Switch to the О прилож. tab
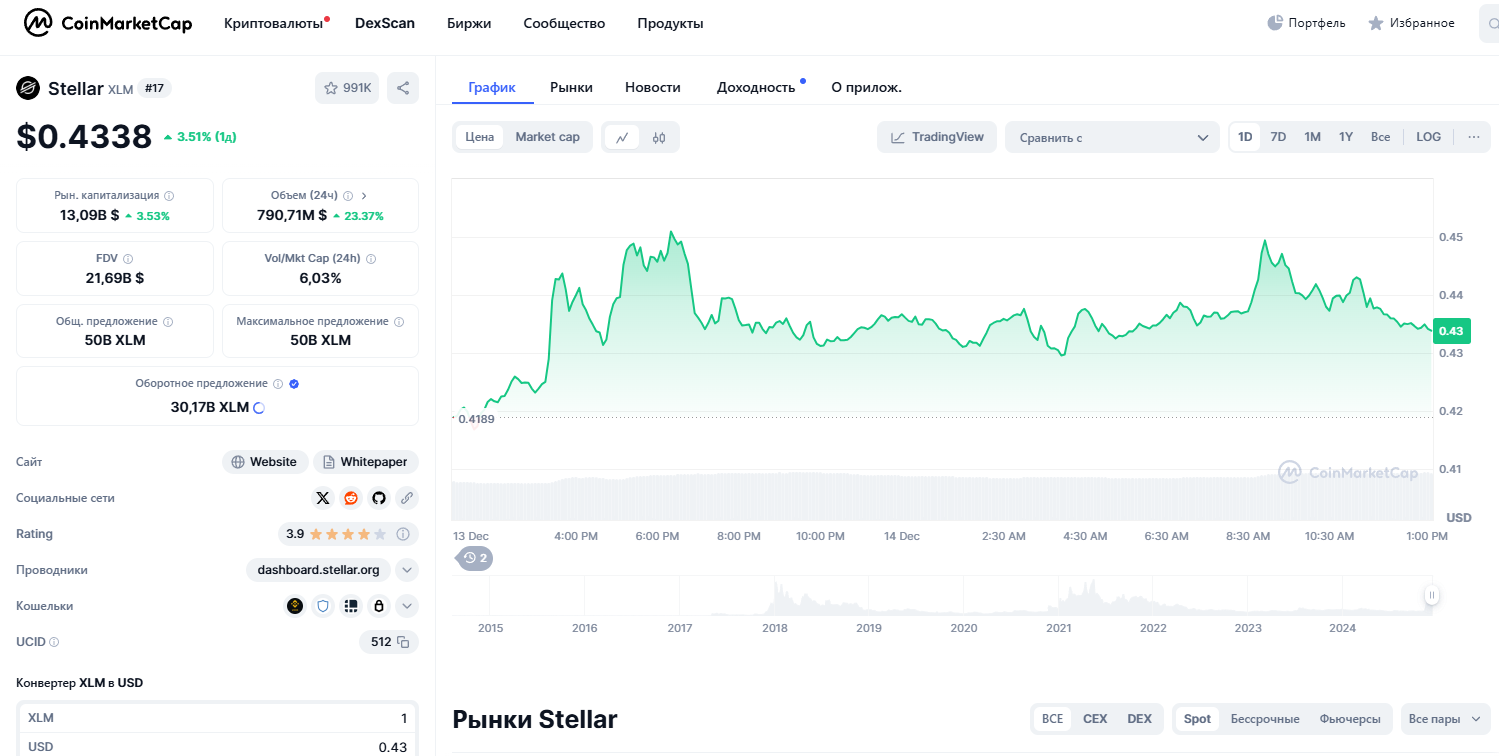The height and width of the screenshot is (756, 1499). coord(867,87)
